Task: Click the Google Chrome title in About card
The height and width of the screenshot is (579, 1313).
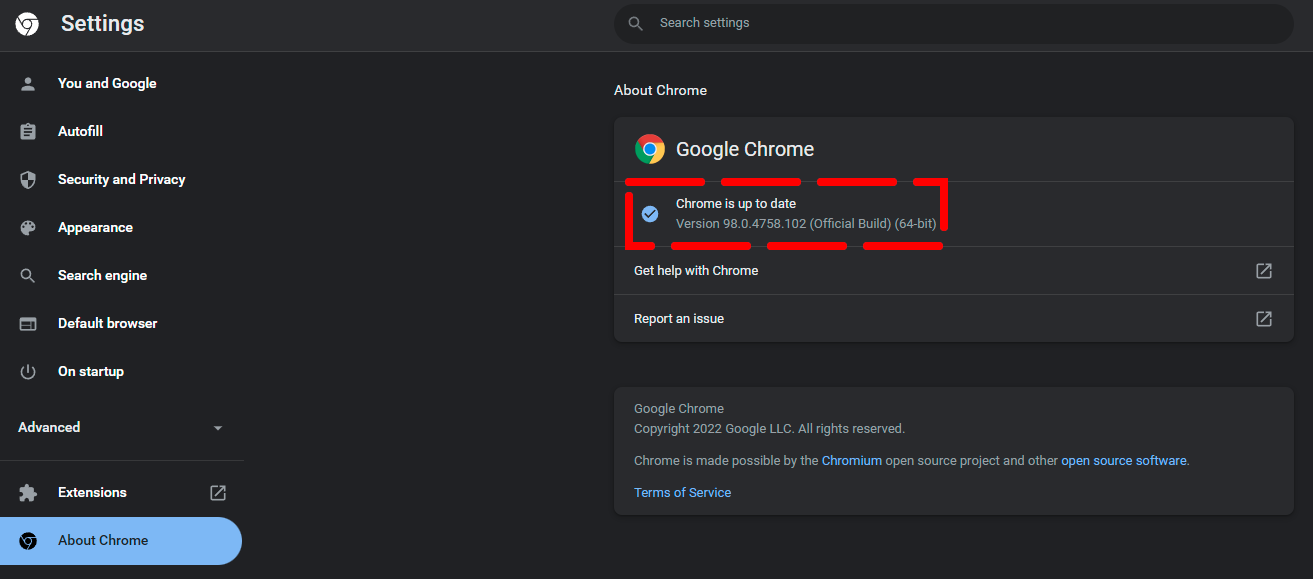Action: click(745, 150)
